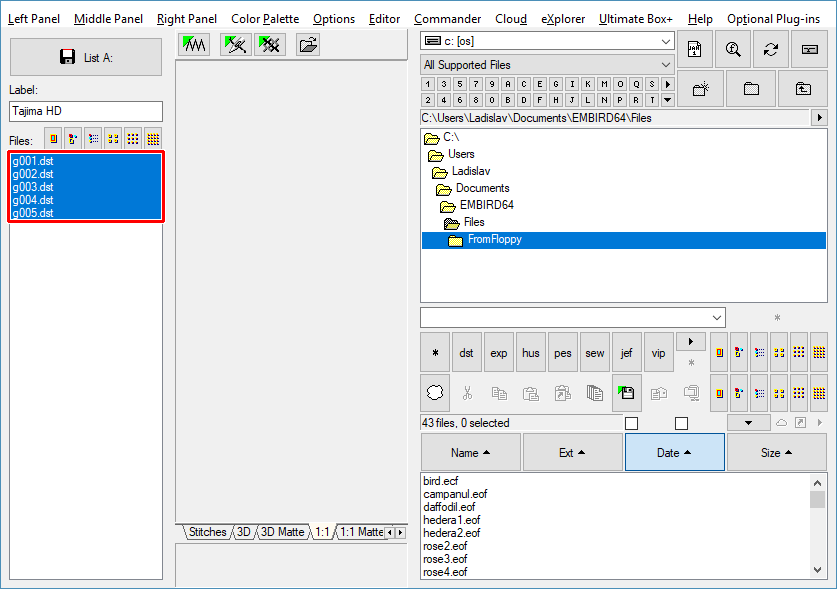Image resolution: width=837 pixels, height=589 pixels.
Task: Click the open folder icon in middle toolbar
Action: pos(308,44)
